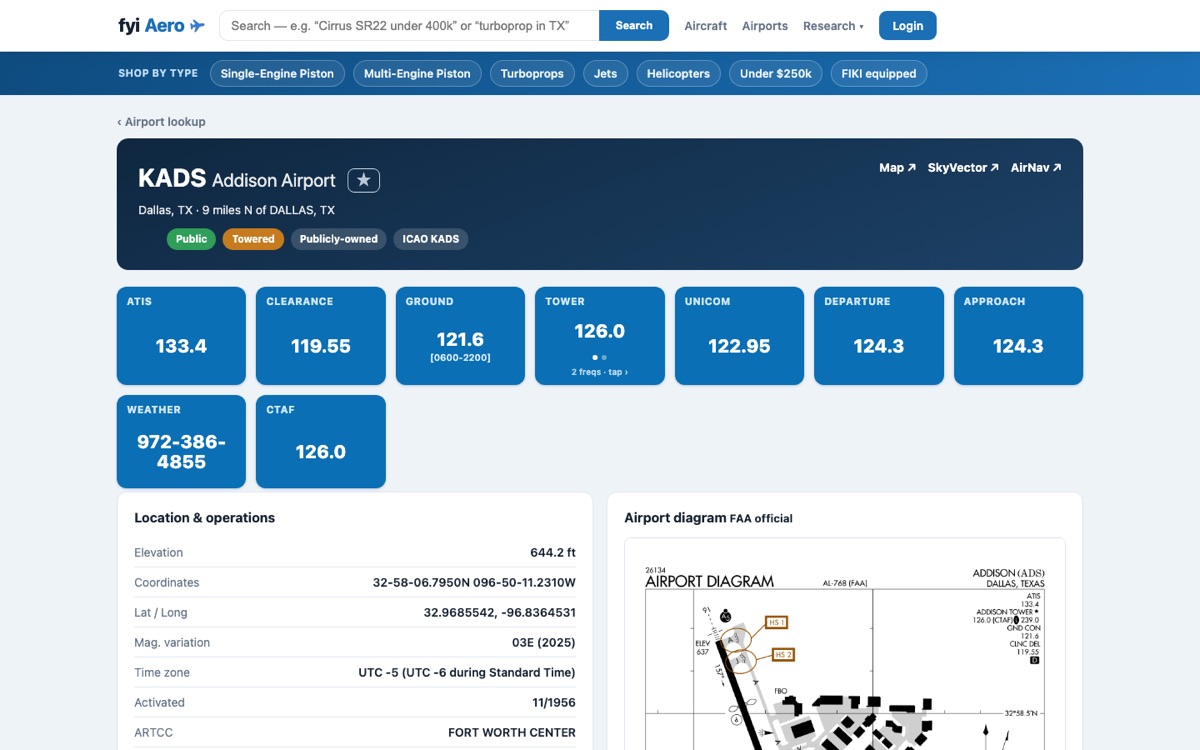
Task: Choose the FIKI equipped chip
Action: (879, 73)
